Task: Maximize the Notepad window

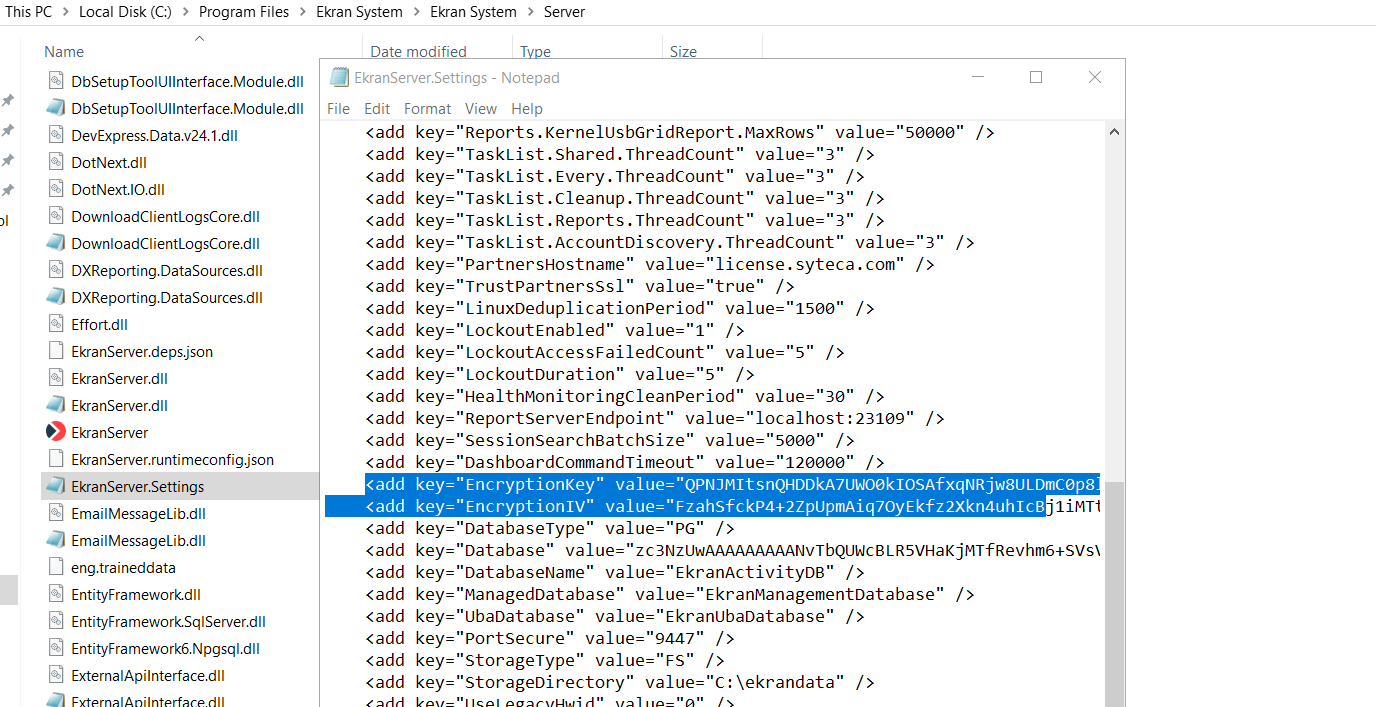Action: coord(1036,77)
